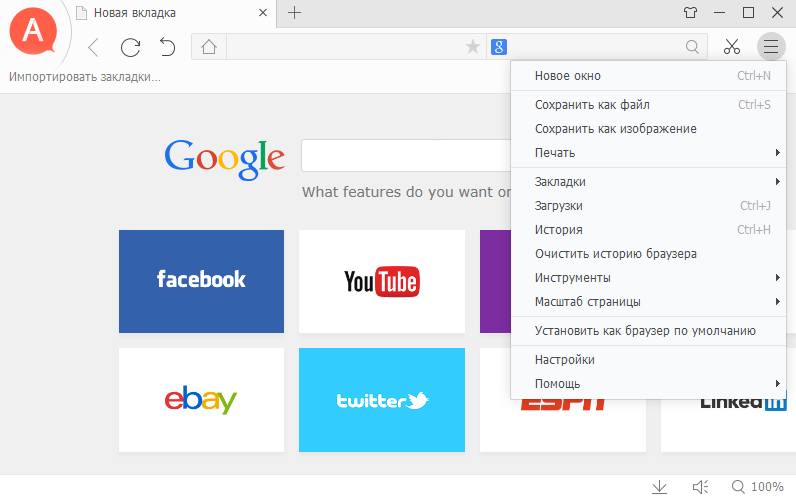Select the Новая вкладка tab
The height and width of the screenshot is (498, 796).
pyautogui.click(x=173, y=13)
